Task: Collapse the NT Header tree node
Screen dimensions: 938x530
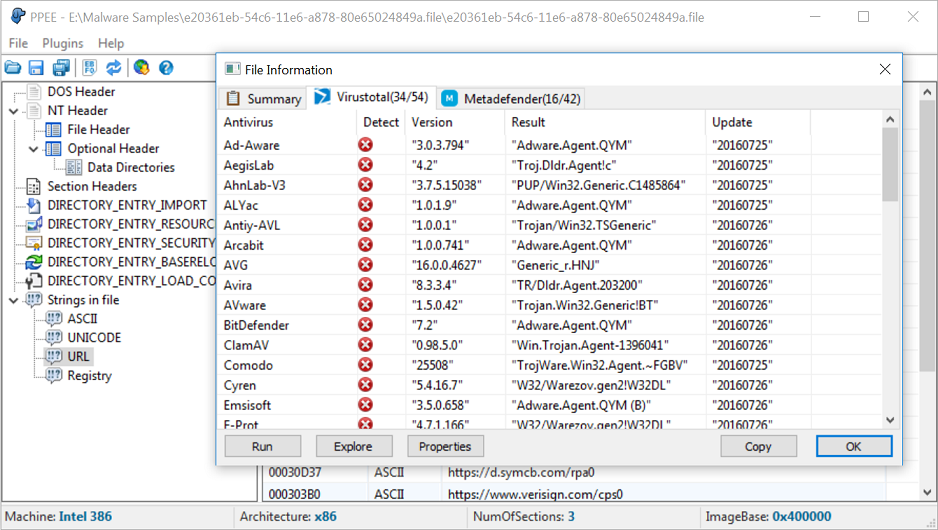Action: [14, 111]
